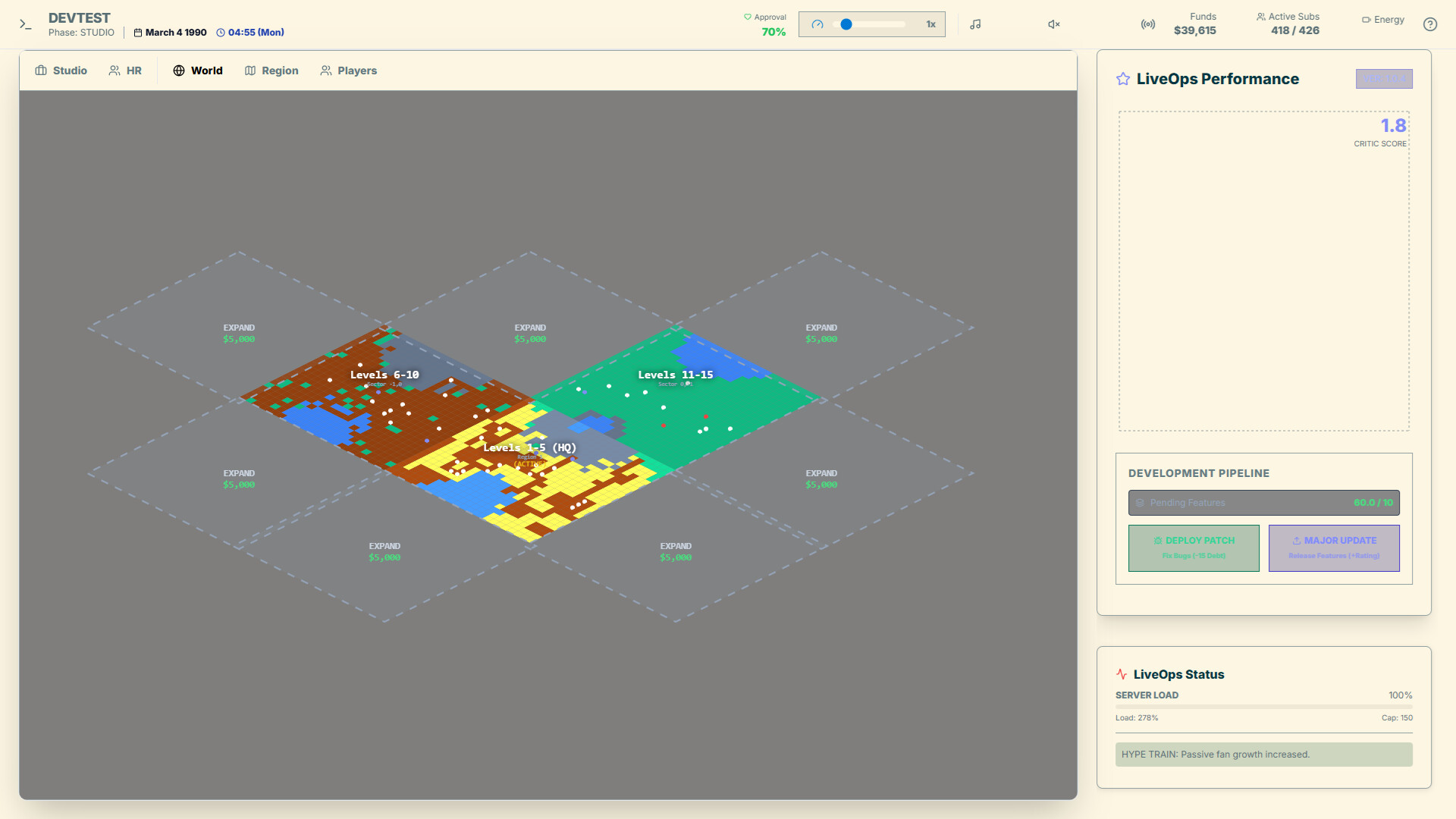
Task: Open the console with the terminal icon
Action: click(x=25, y=24)
